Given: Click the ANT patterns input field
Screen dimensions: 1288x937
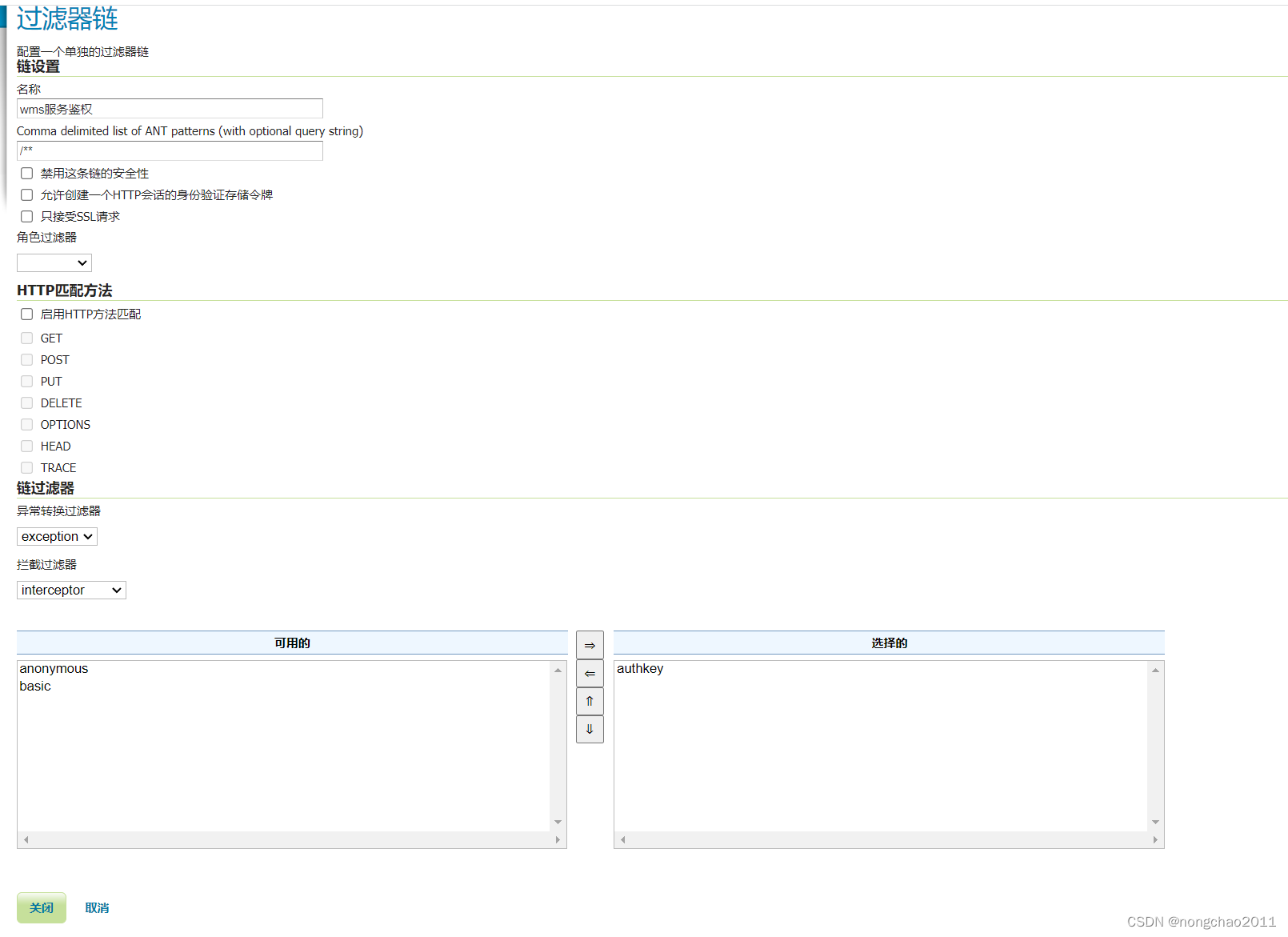Looking at the screenshot, I should 170,150.
